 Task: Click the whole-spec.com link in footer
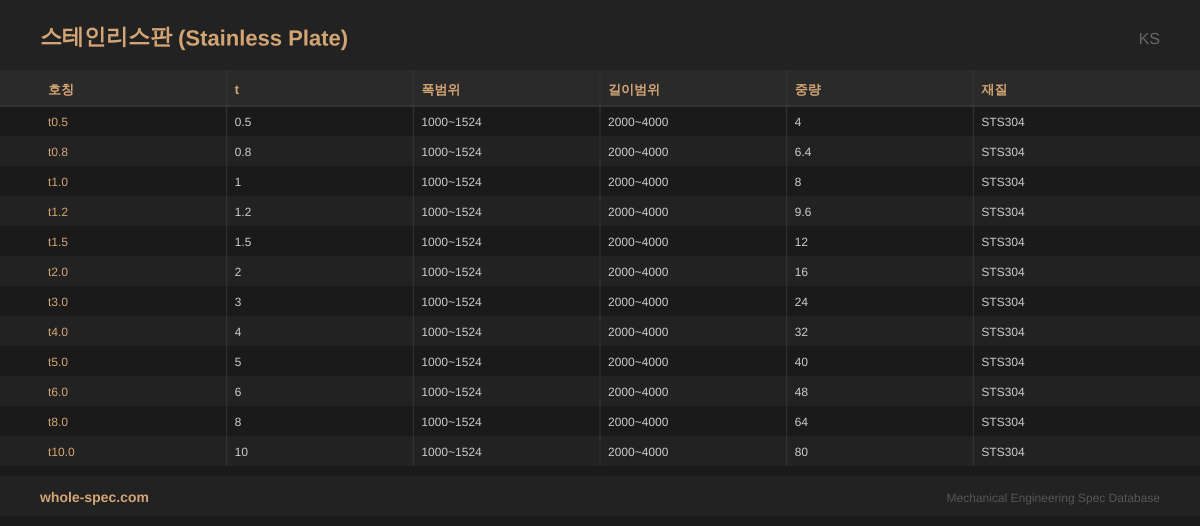94,497
